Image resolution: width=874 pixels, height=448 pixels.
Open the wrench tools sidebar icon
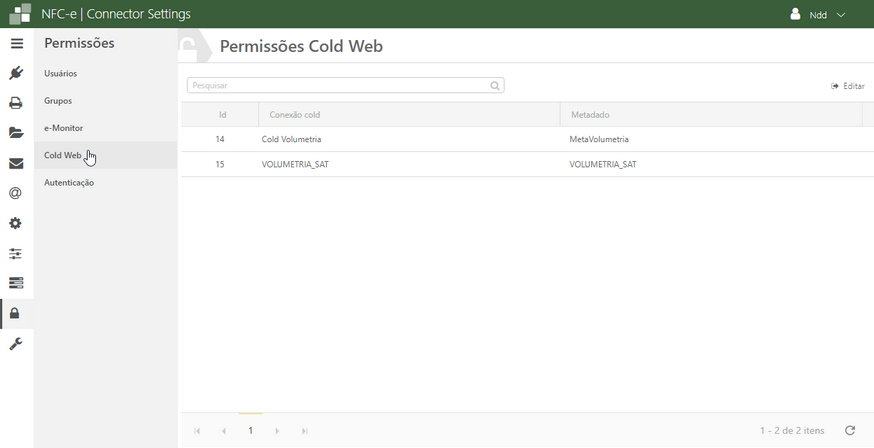pyautogui.click(x=16, y=344)
